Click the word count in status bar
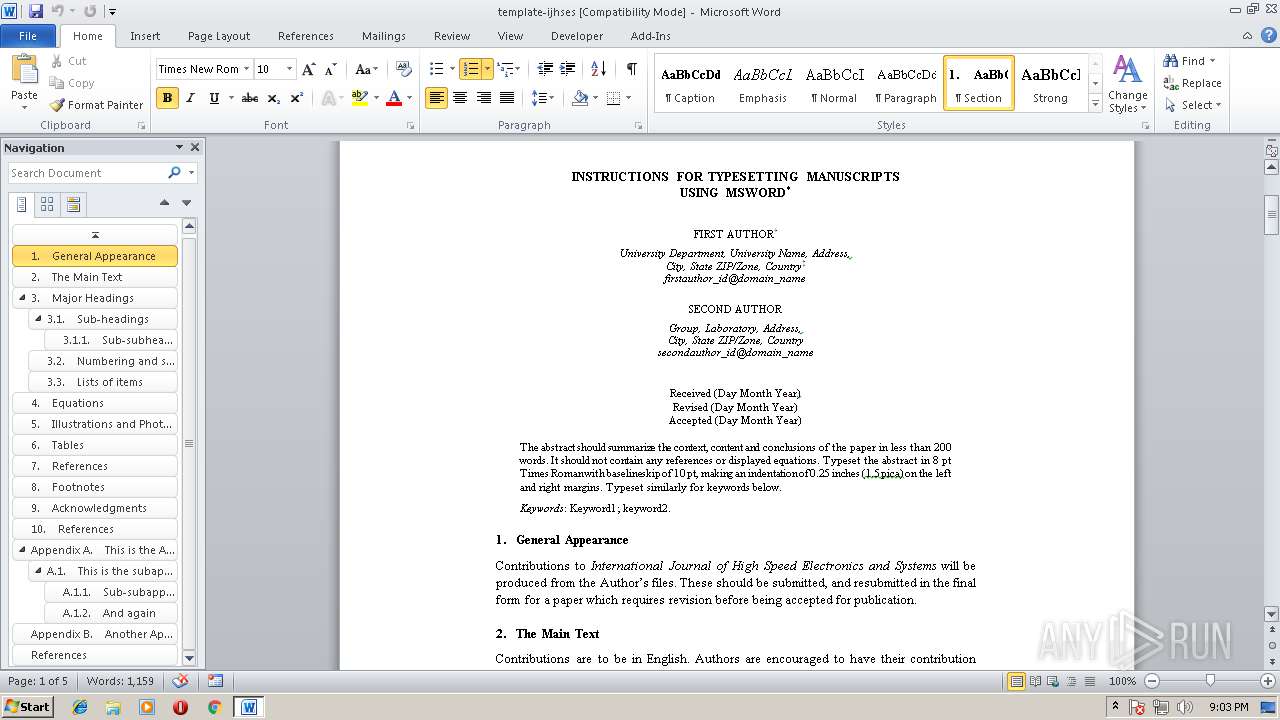1280x720 pixels. [120, 681]
